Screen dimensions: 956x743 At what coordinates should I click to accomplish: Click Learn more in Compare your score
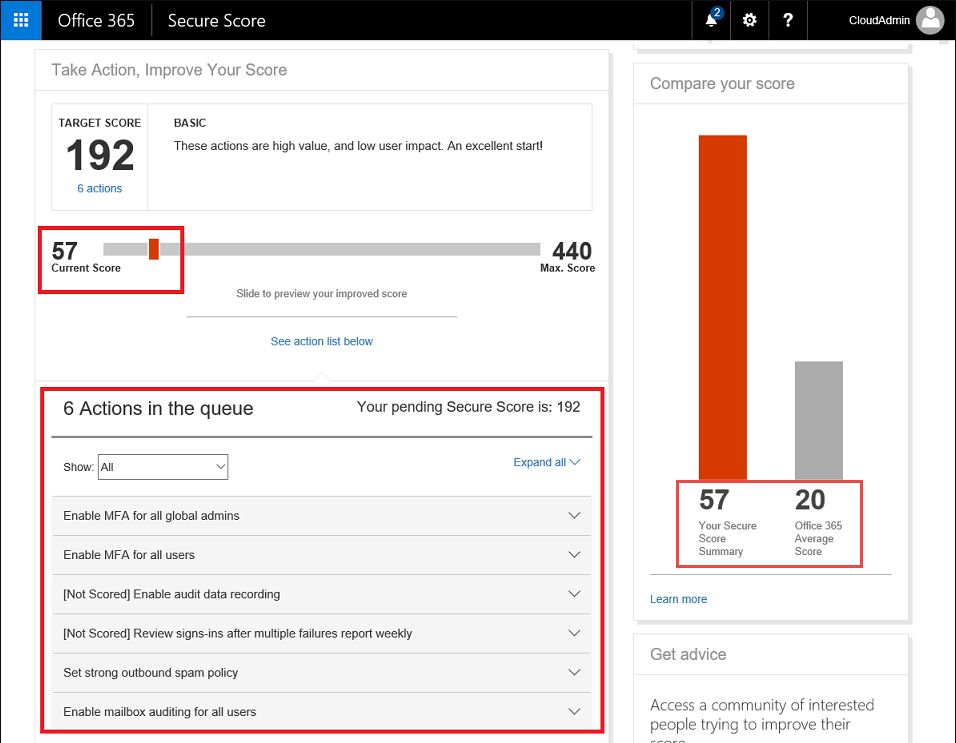[678, 599]
